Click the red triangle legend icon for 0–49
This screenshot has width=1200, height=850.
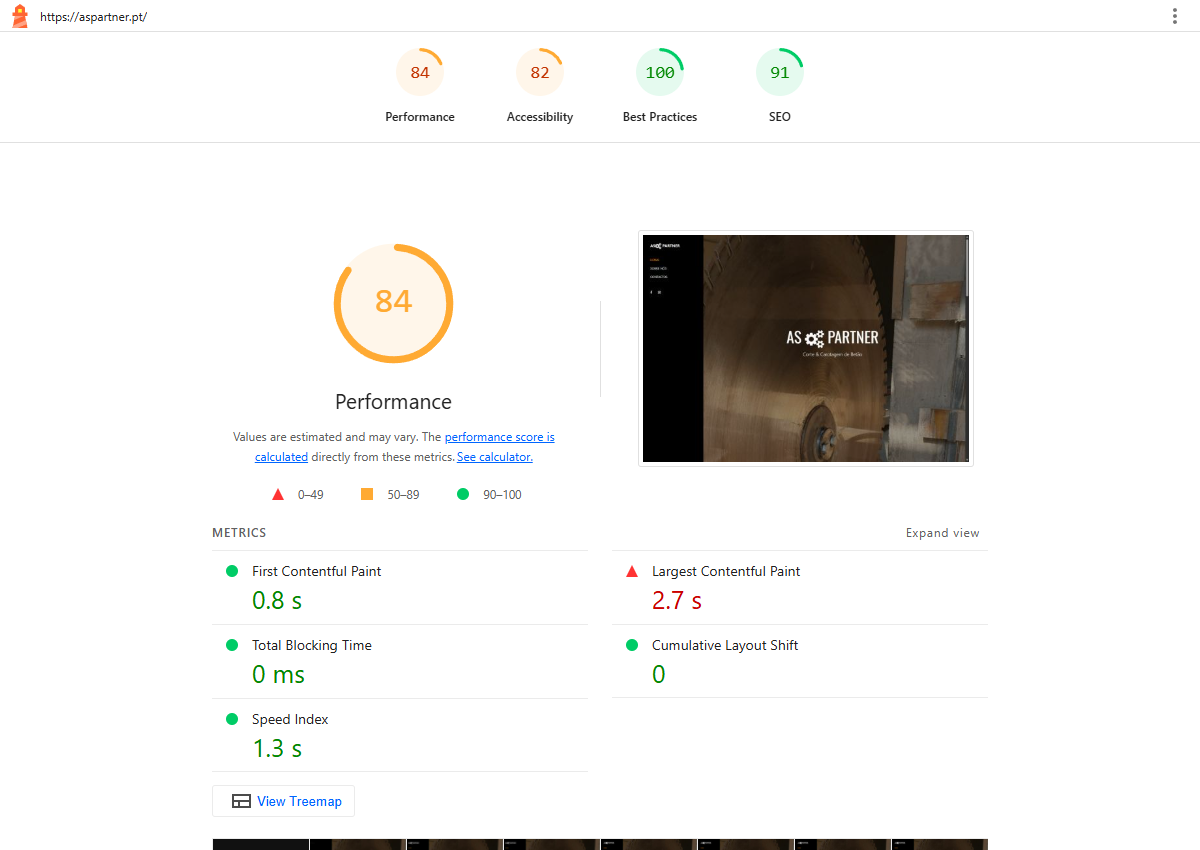pyautogui.click(x=278, y=494)
